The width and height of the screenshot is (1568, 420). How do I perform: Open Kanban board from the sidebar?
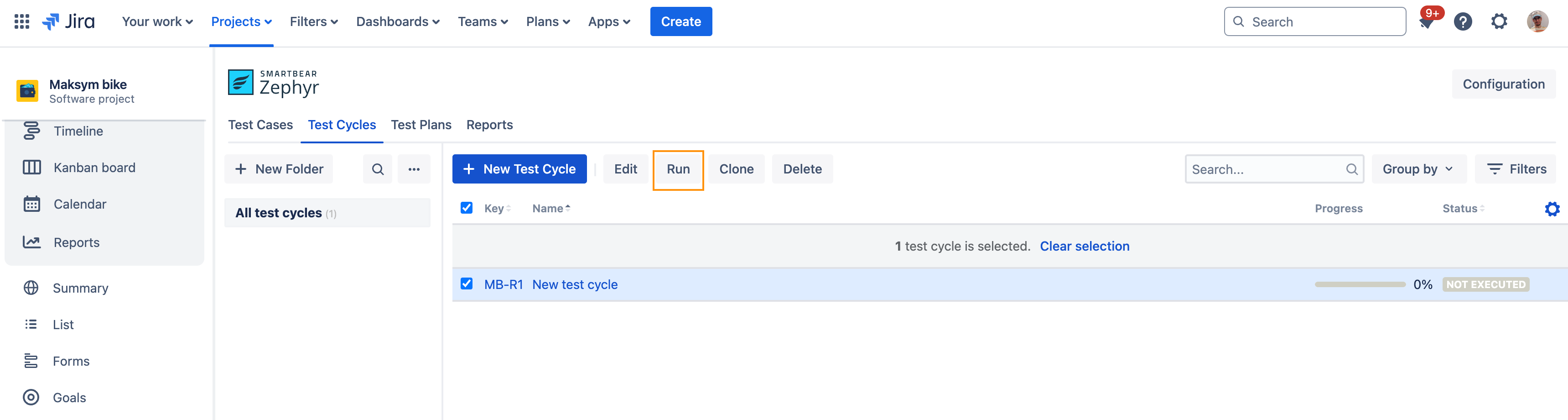pos(94,168)
